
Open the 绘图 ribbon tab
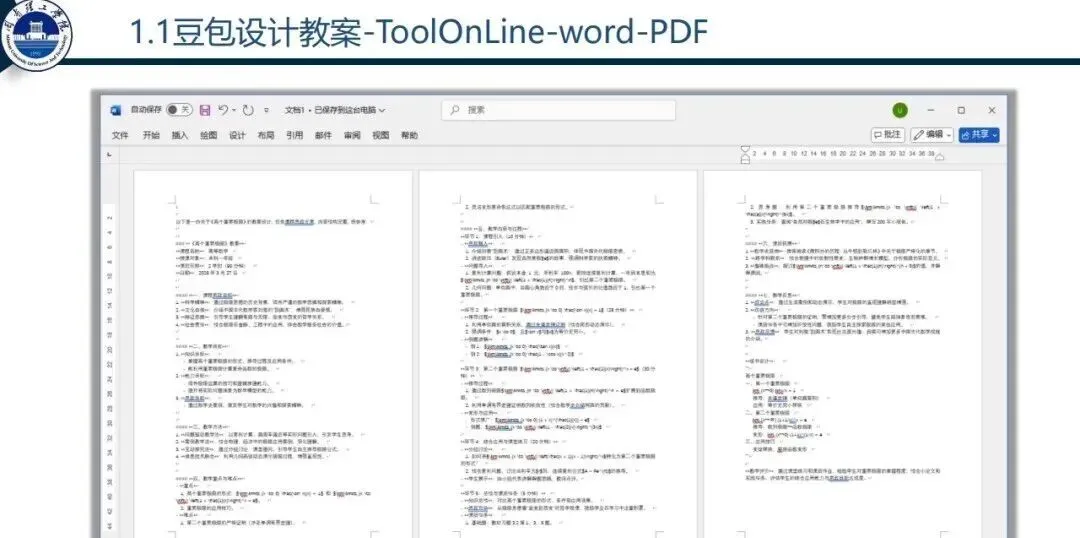[209, 135]
